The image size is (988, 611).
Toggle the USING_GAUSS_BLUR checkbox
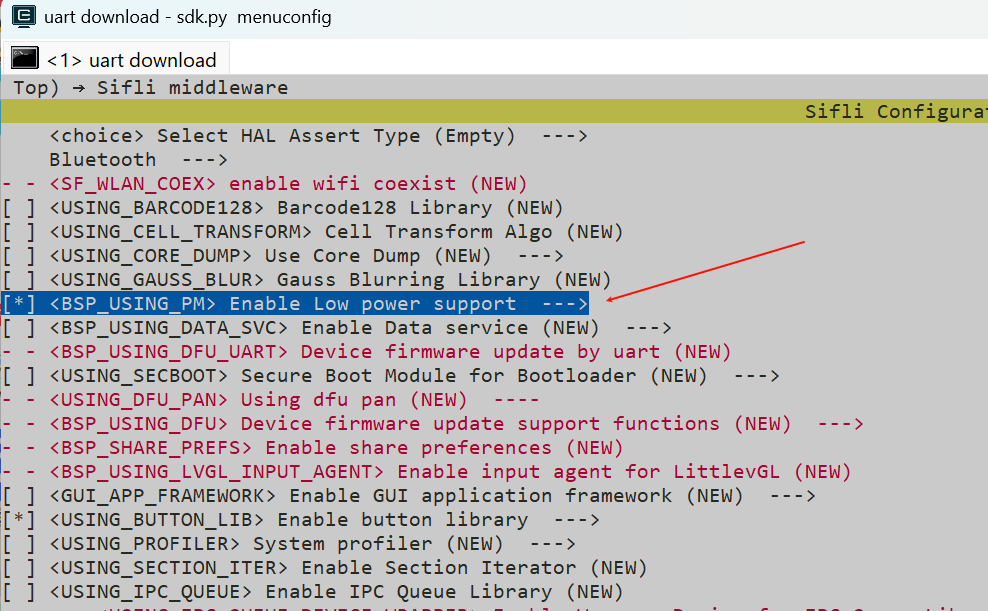click(x=19, y=280)
